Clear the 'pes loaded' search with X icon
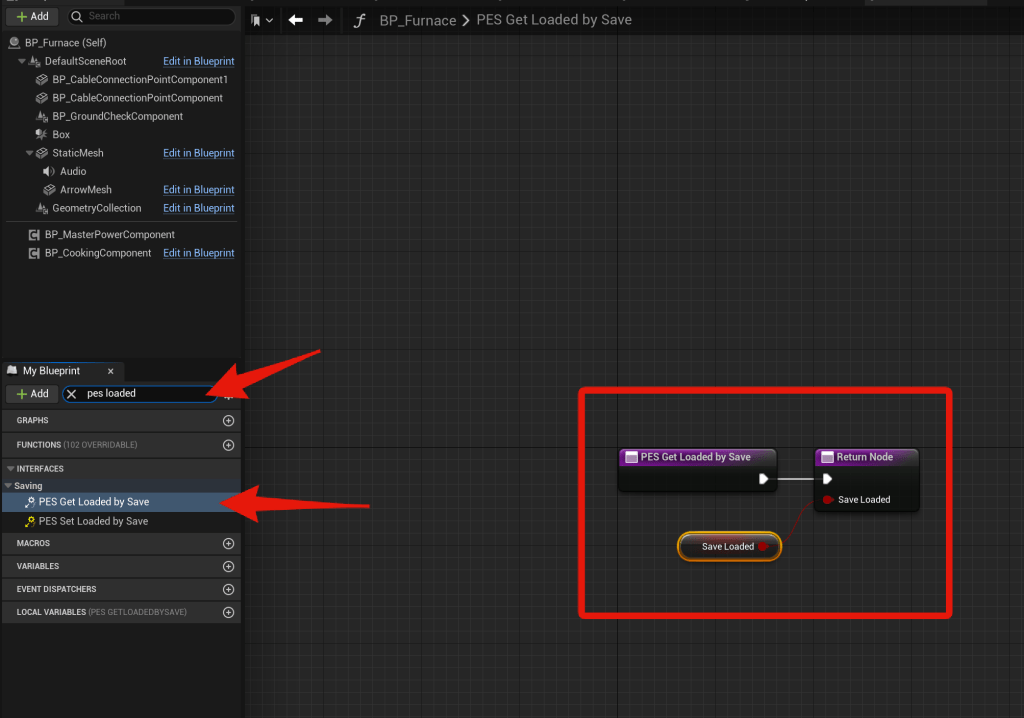The image size is (1024, 718). click(72, 394)
